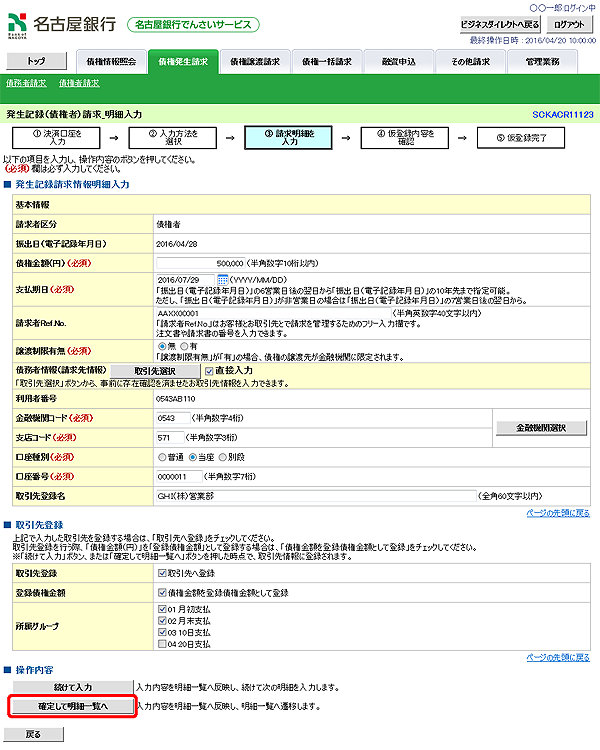Focus the 金融機関コード field
The image size is (600, 750).
[173, 419]
